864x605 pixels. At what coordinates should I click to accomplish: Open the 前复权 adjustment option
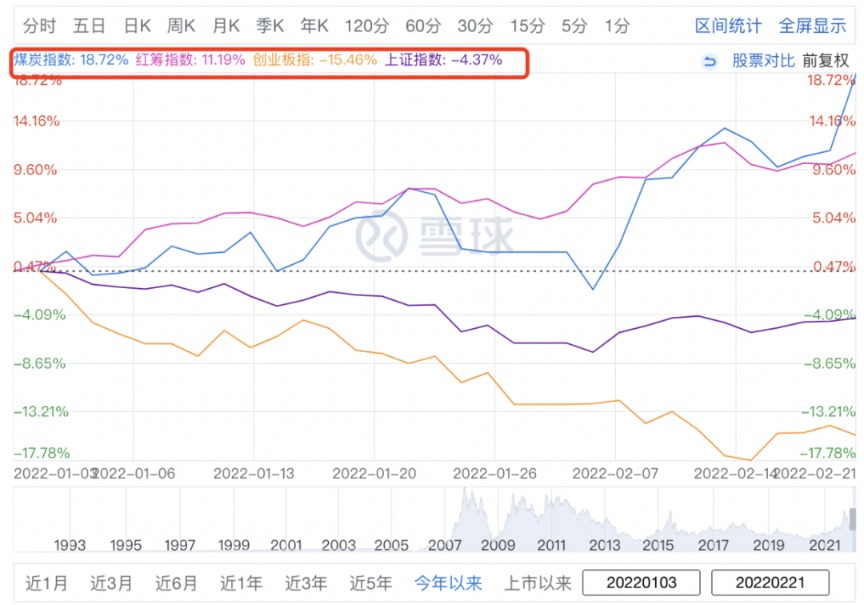pos(825,61)
